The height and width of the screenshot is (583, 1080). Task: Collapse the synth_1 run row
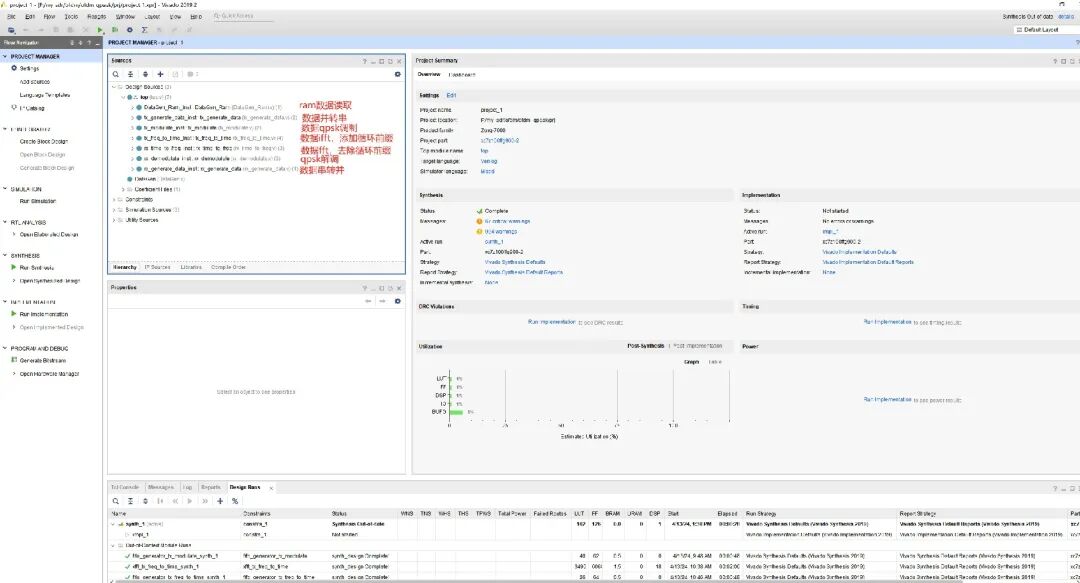[114, 524]
